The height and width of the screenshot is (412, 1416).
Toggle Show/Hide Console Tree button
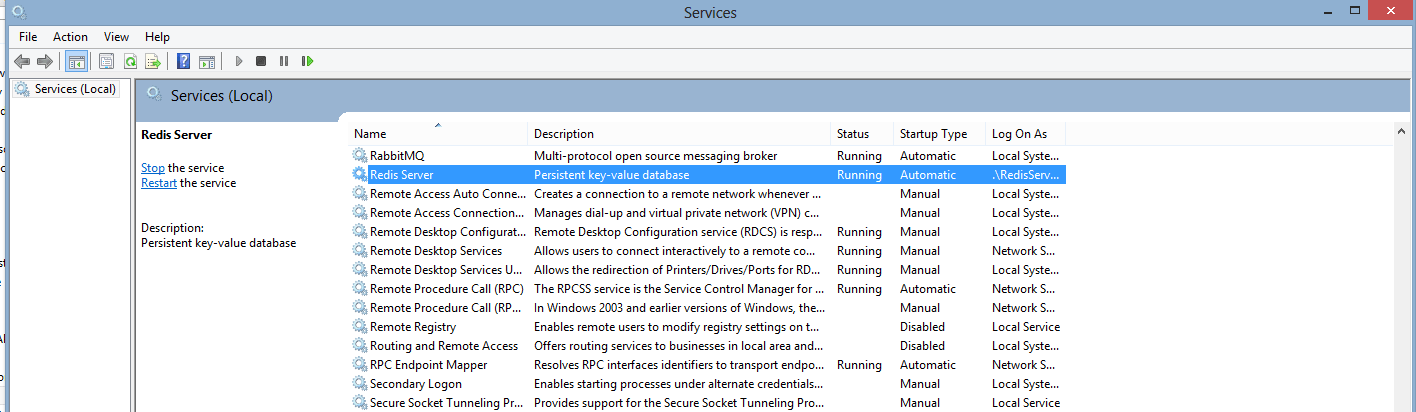point(76,62)
